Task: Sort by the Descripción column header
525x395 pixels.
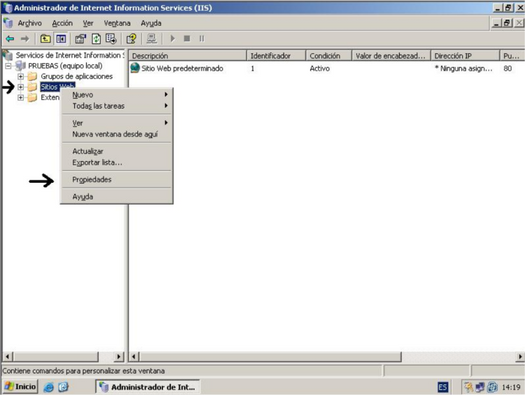Action: [x=188, y=56]
